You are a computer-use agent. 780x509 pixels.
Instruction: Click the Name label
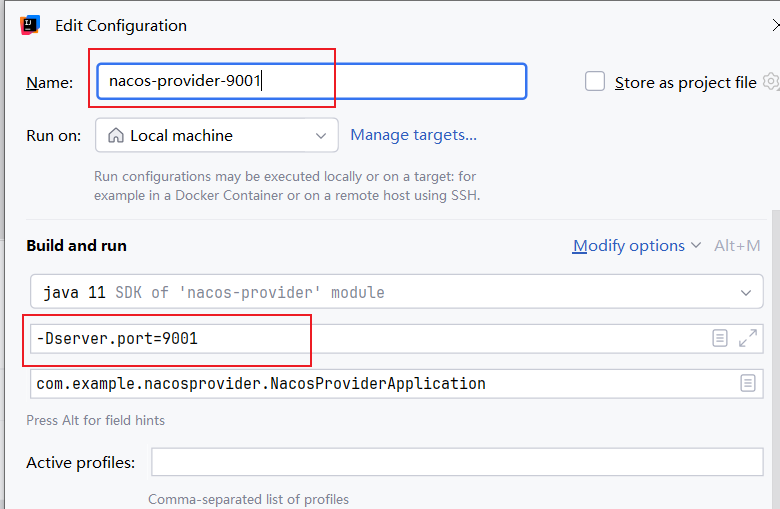pos(49,83)
